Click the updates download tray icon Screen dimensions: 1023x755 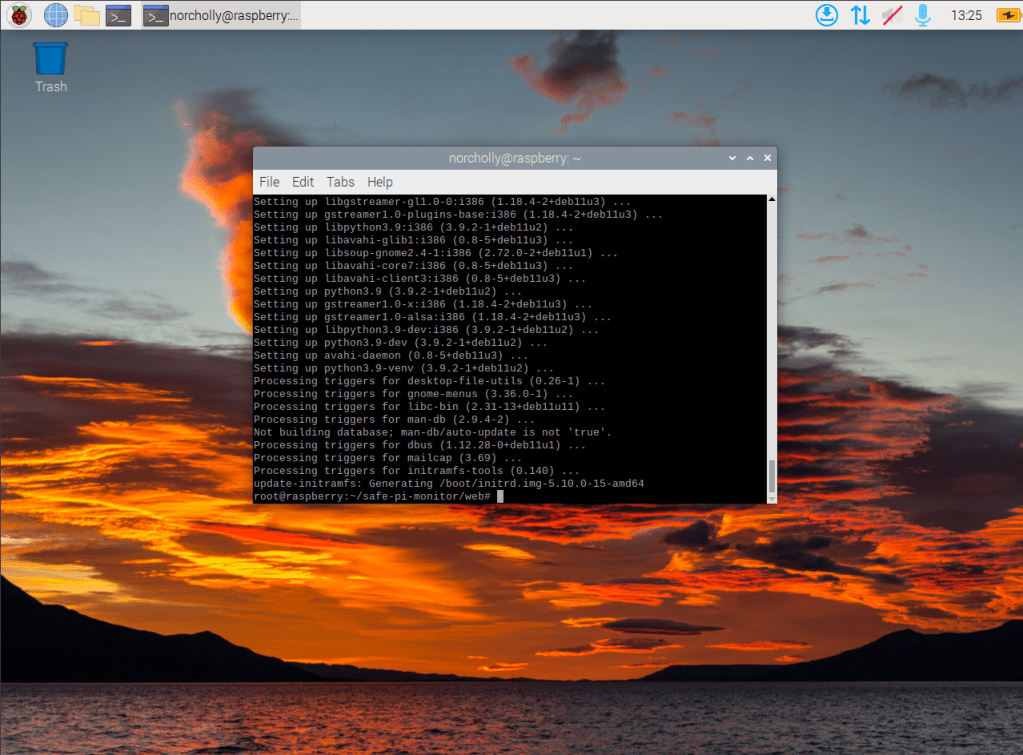(826, 15)
